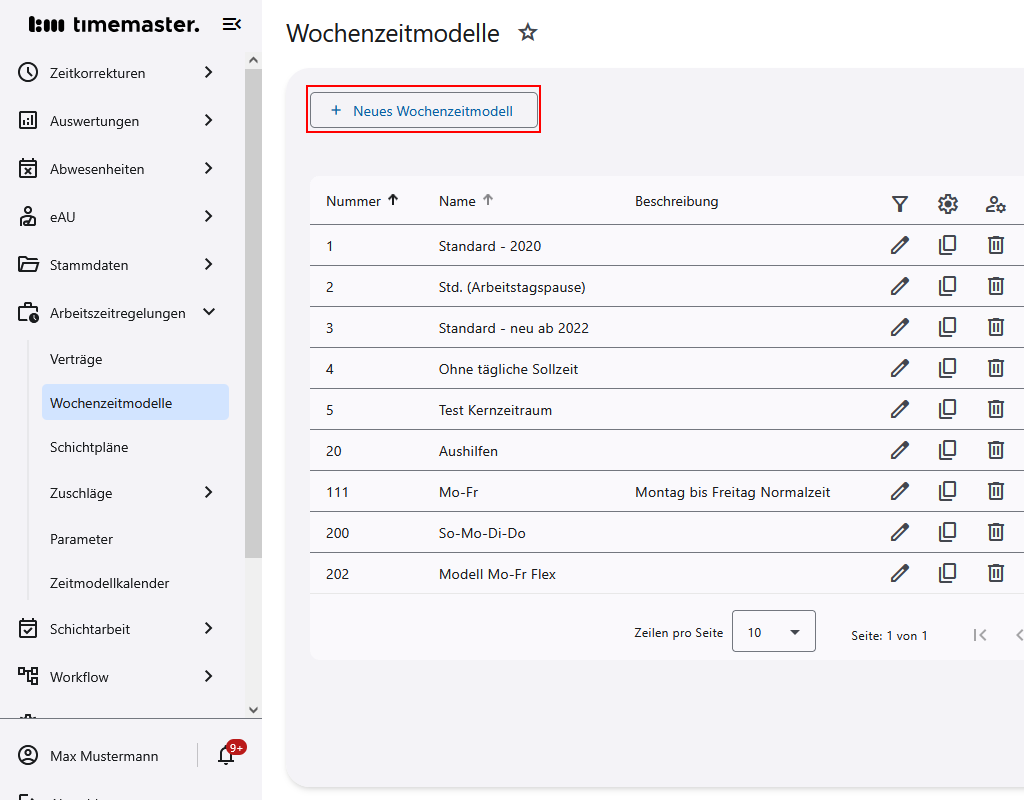Click the star icon next to Wochenzeitmodelle title
The image size is (1024, 800).
528,32
